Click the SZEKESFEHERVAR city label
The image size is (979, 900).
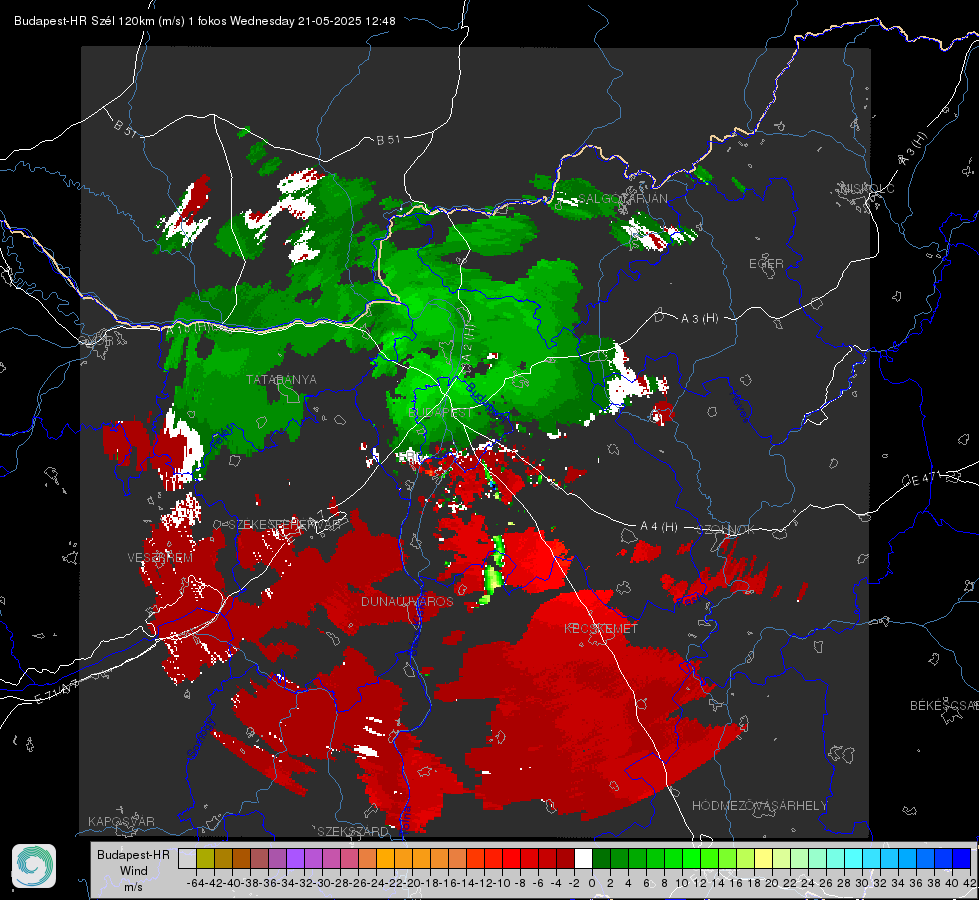[284, 525]
